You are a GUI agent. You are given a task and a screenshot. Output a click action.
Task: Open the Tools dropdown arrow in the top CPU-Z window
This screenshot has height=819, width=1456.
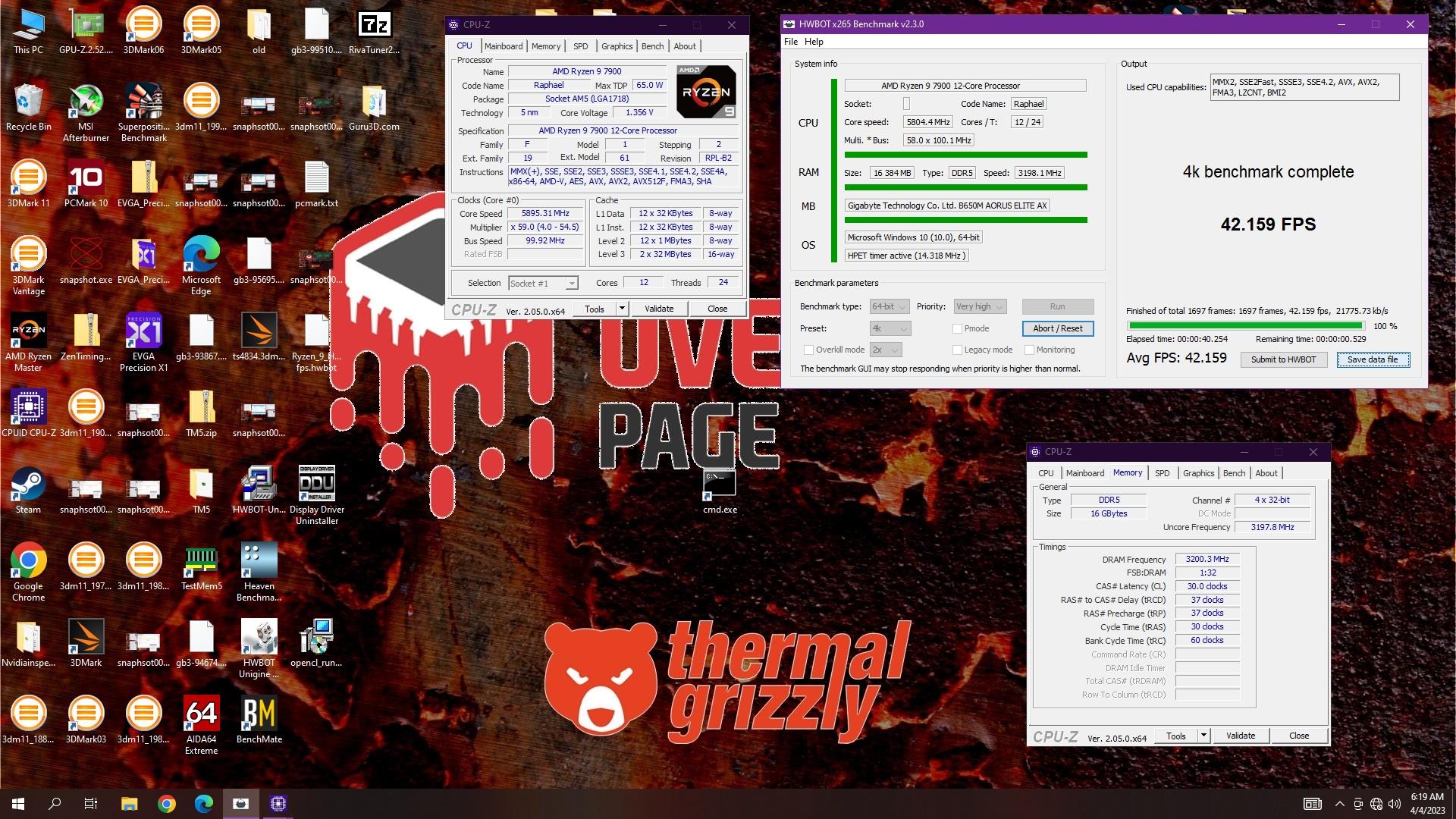point(622,309)
